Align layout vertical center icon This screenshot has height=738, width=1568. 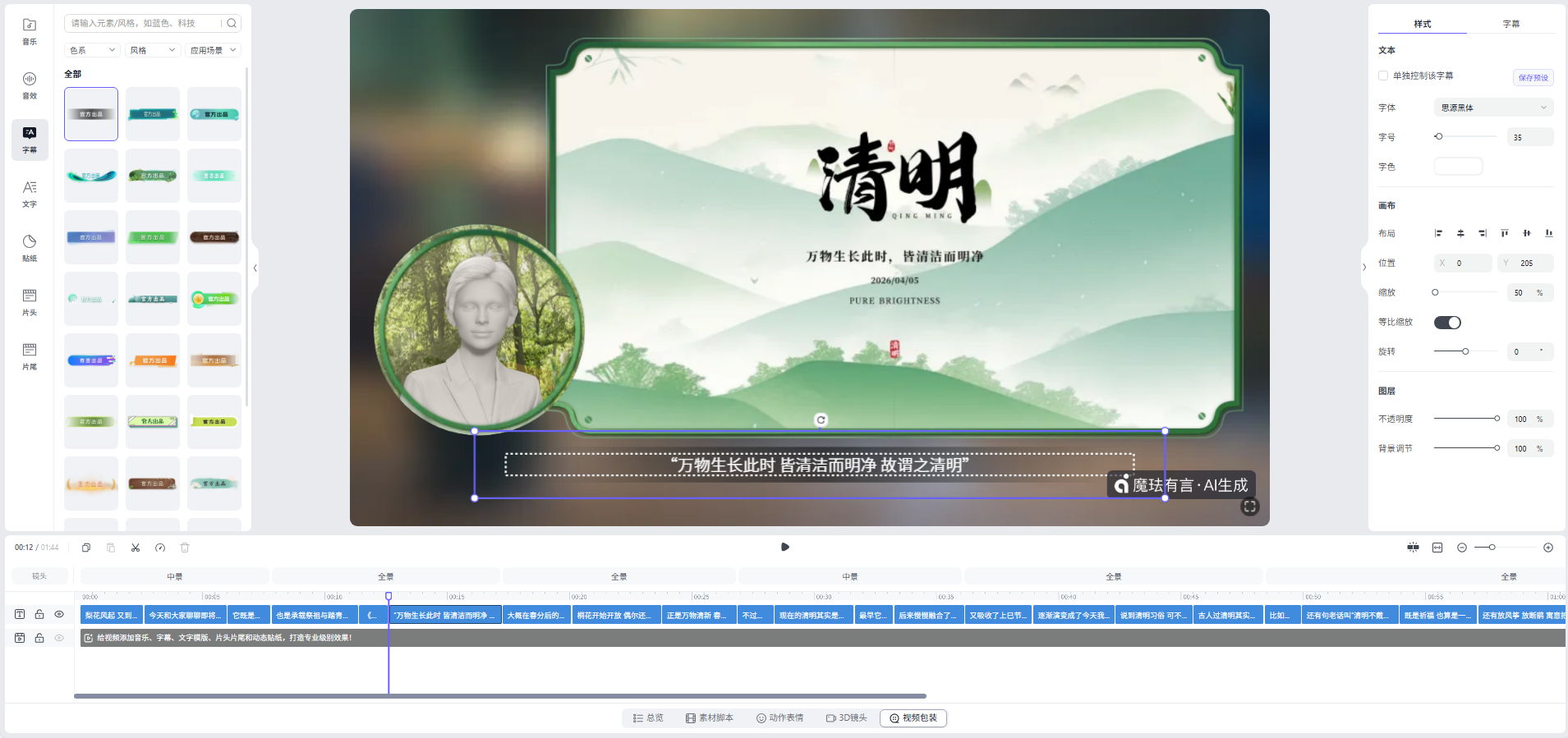1527,233
